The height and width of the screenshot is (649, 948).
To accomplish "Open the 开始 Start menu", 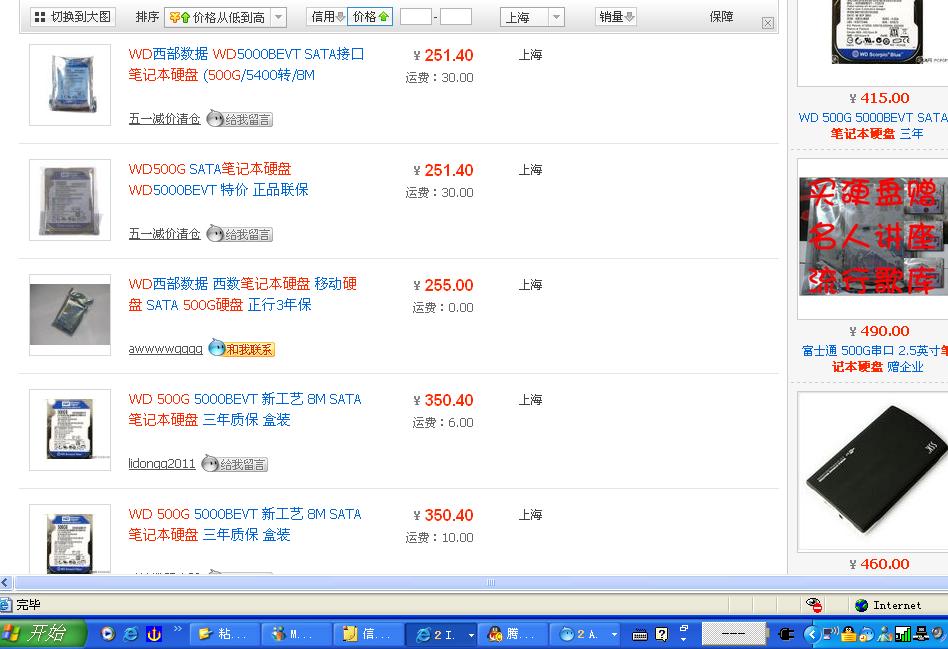I will coord(42,633).
